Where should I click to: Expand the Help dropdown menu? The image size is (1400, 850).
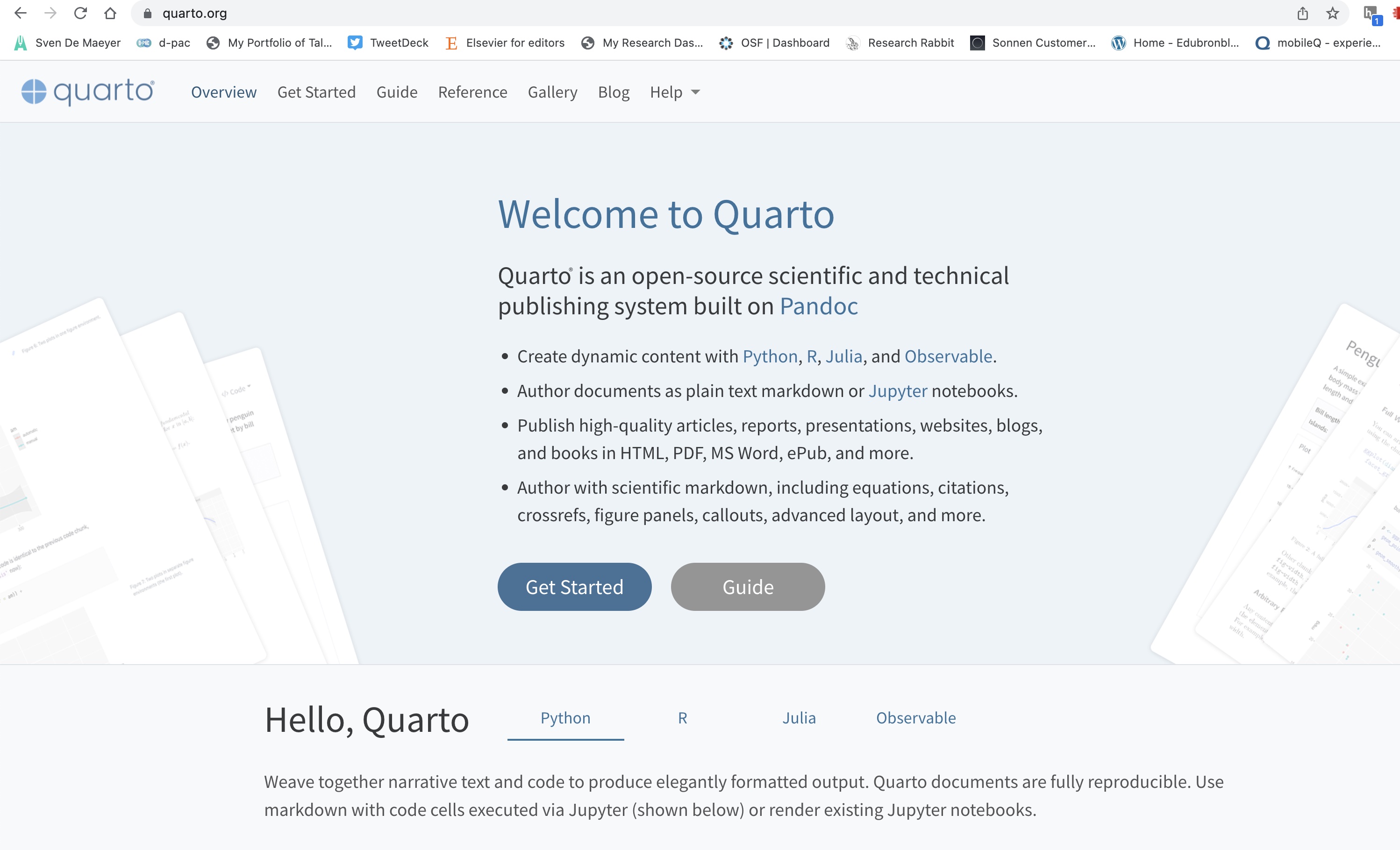tap(675, 92)
